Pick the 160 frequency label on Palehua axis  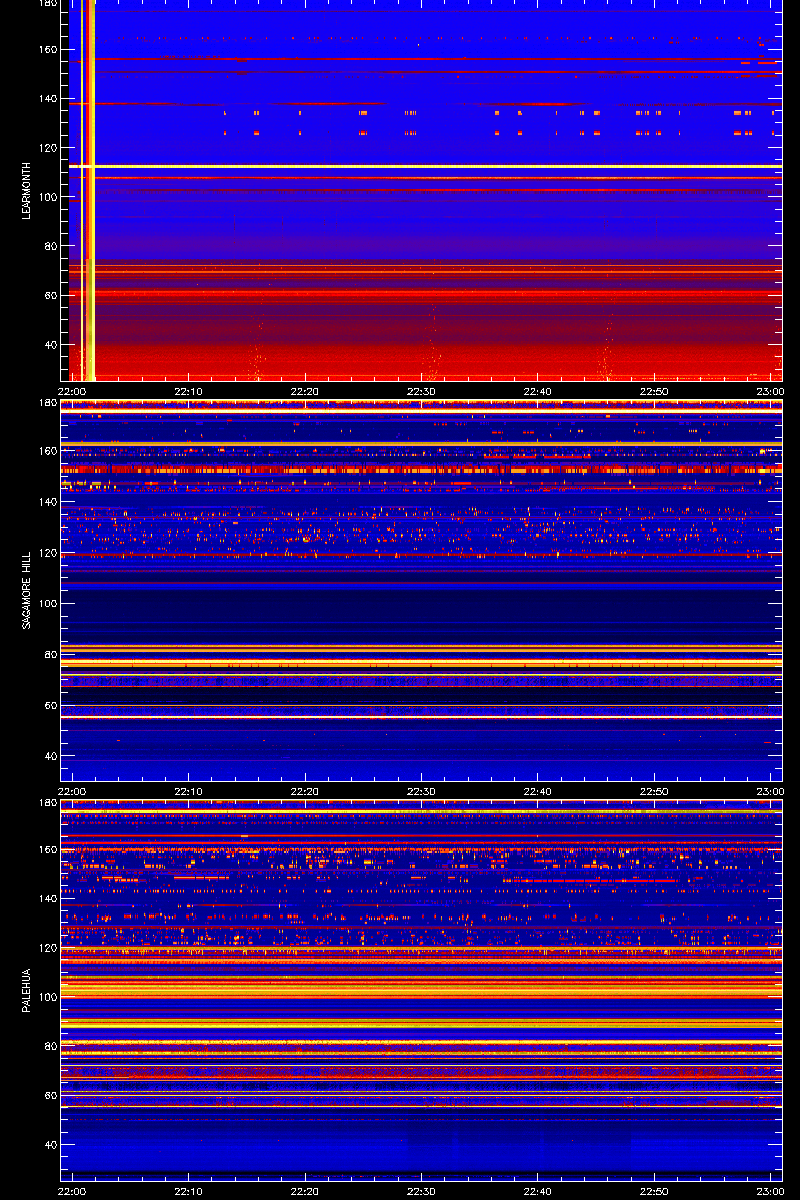(49, 850)
